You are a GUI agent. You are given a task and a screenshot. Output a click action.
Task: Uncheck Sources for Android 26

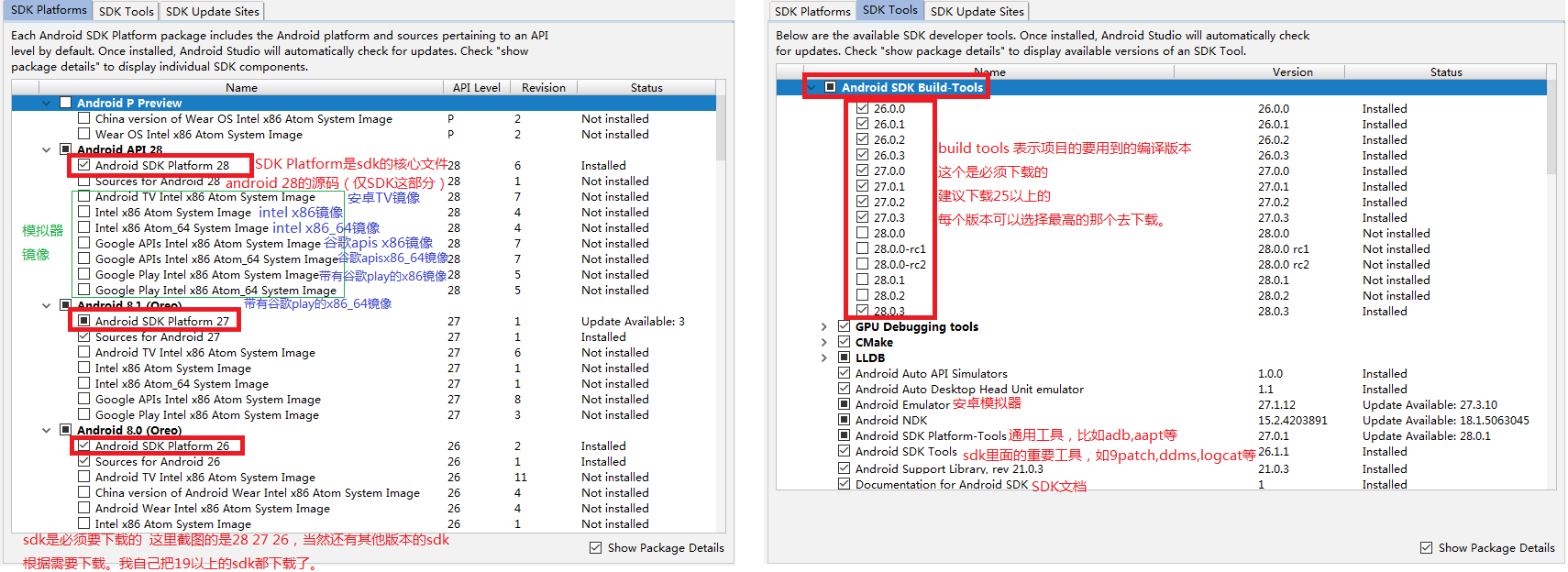(x=83, y=461)
